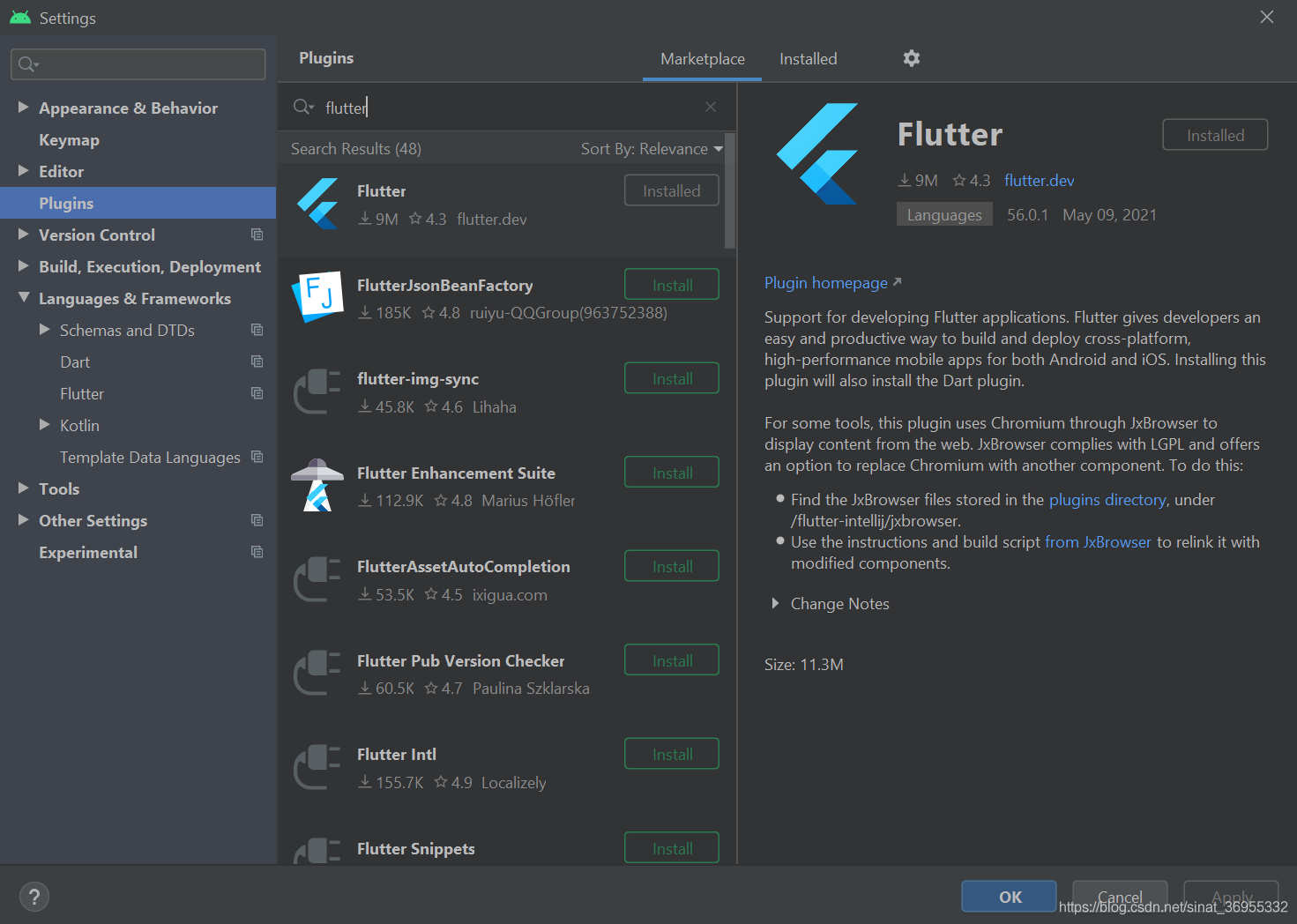Expand the Other Settings tree node
The height and width of the screenshot is (924, 1297).
[24, 519]
